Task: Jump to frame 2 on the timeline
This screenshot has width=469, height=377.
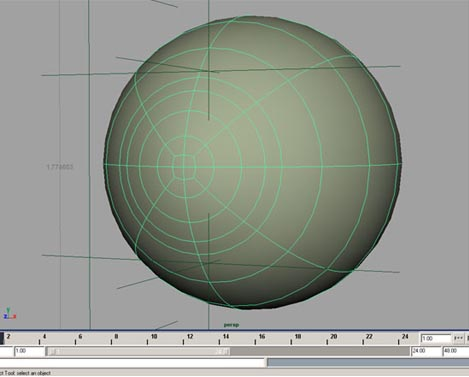Action: tap(4, 338)
